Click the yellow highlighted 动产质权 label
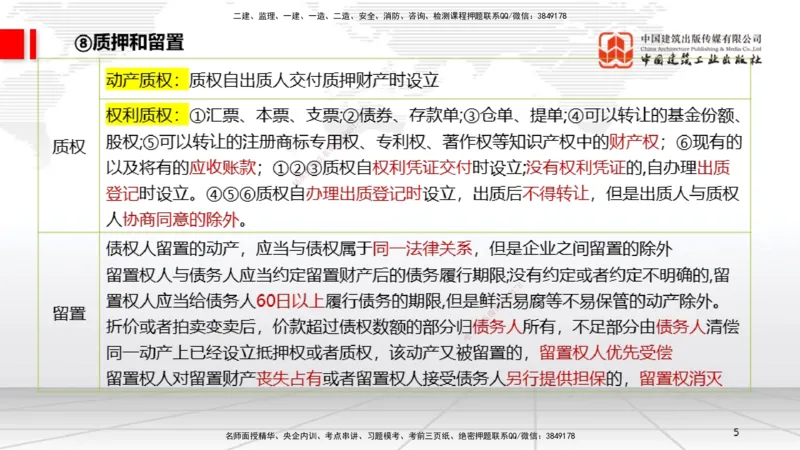This screenshot has width=800, height=450. click(146, 80)
